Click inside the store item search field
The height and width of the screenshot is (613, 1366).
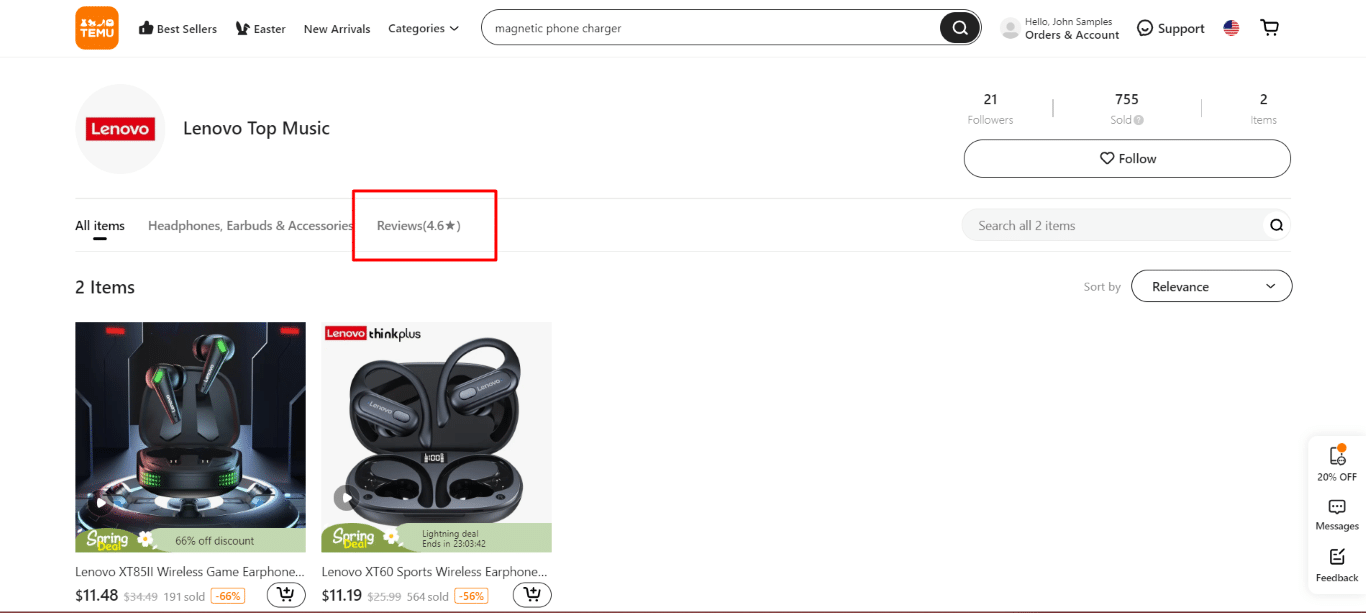[1100, 225]
